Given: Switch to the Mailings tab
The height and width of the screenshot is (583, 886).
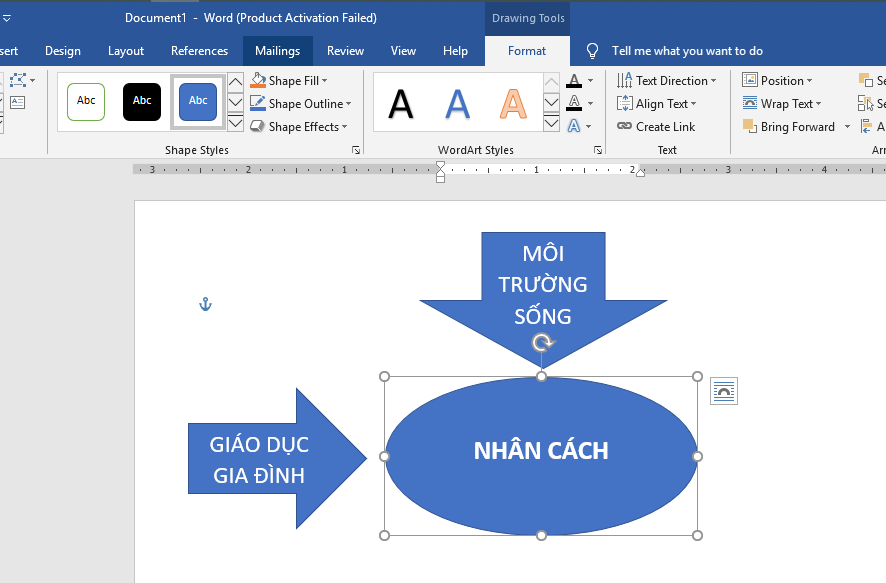Looking at the screenshot, I should pyautogui.click(x=277, y=51).
